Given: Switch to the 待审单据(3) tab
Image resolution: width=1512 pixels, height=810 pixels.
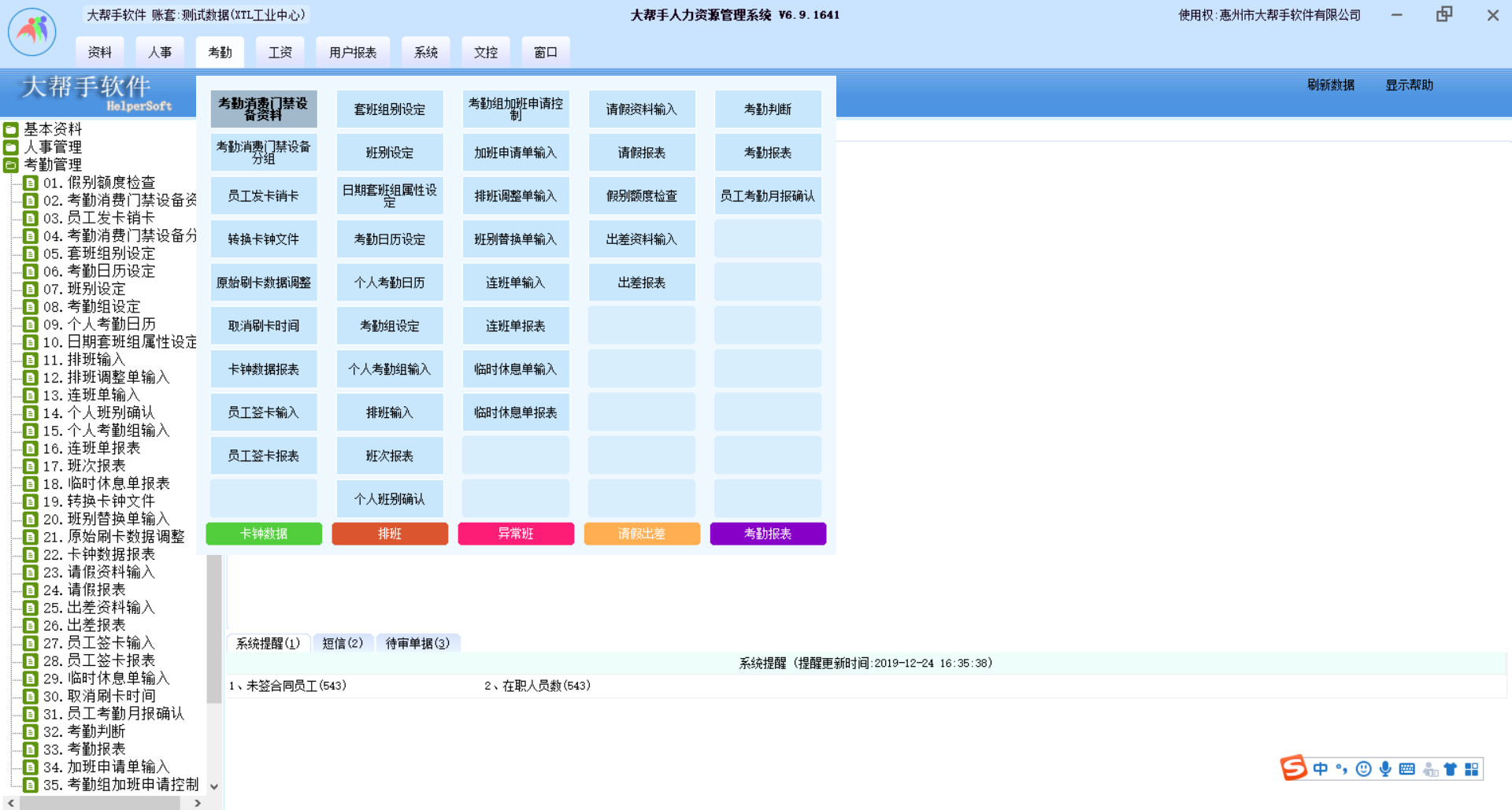Looking at the screenshot, I should coord(418,643).
